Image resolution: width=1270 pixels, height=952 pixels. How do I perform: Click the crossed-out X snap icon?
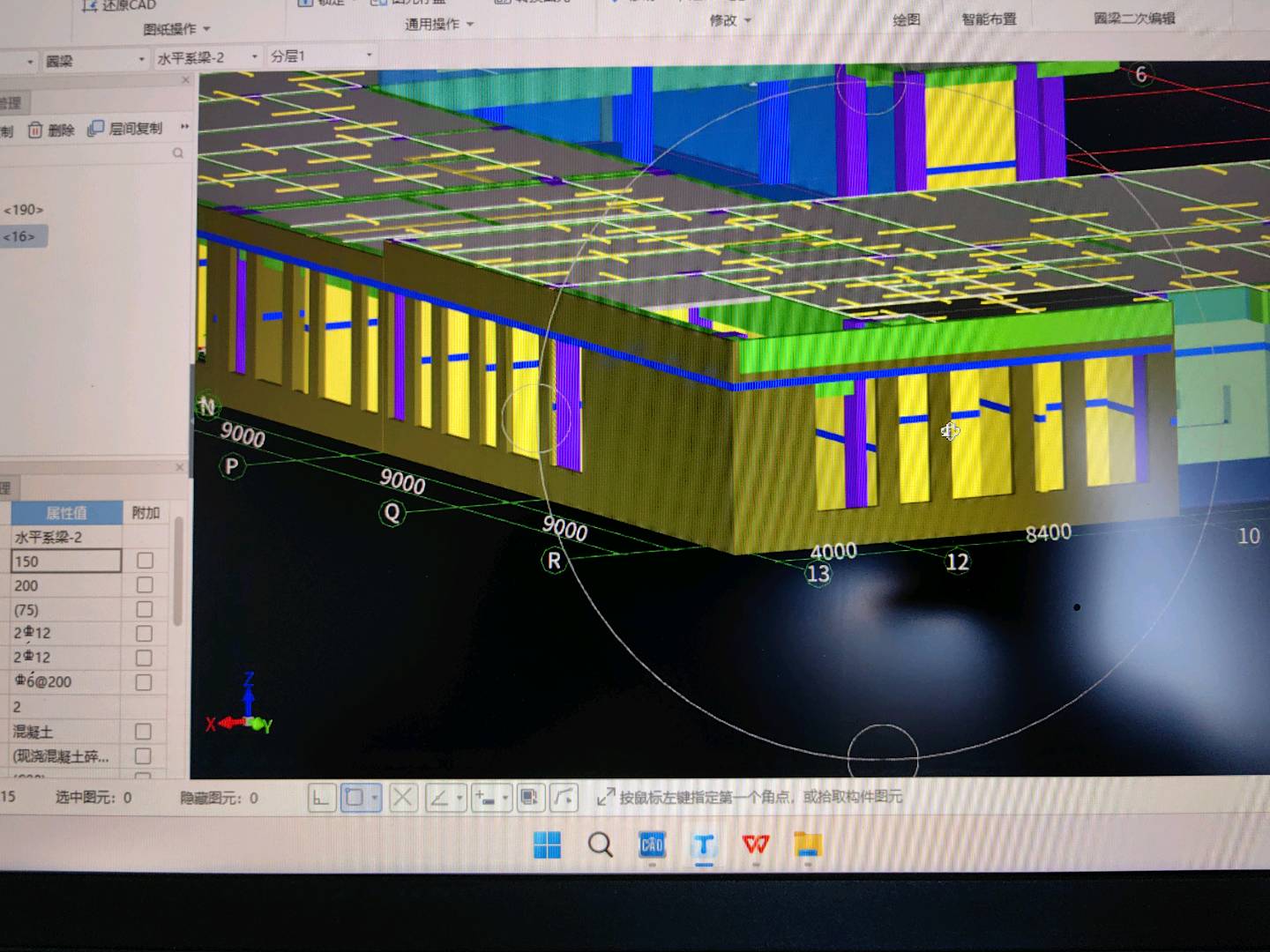pyautogui.click(x=402, y=798)
